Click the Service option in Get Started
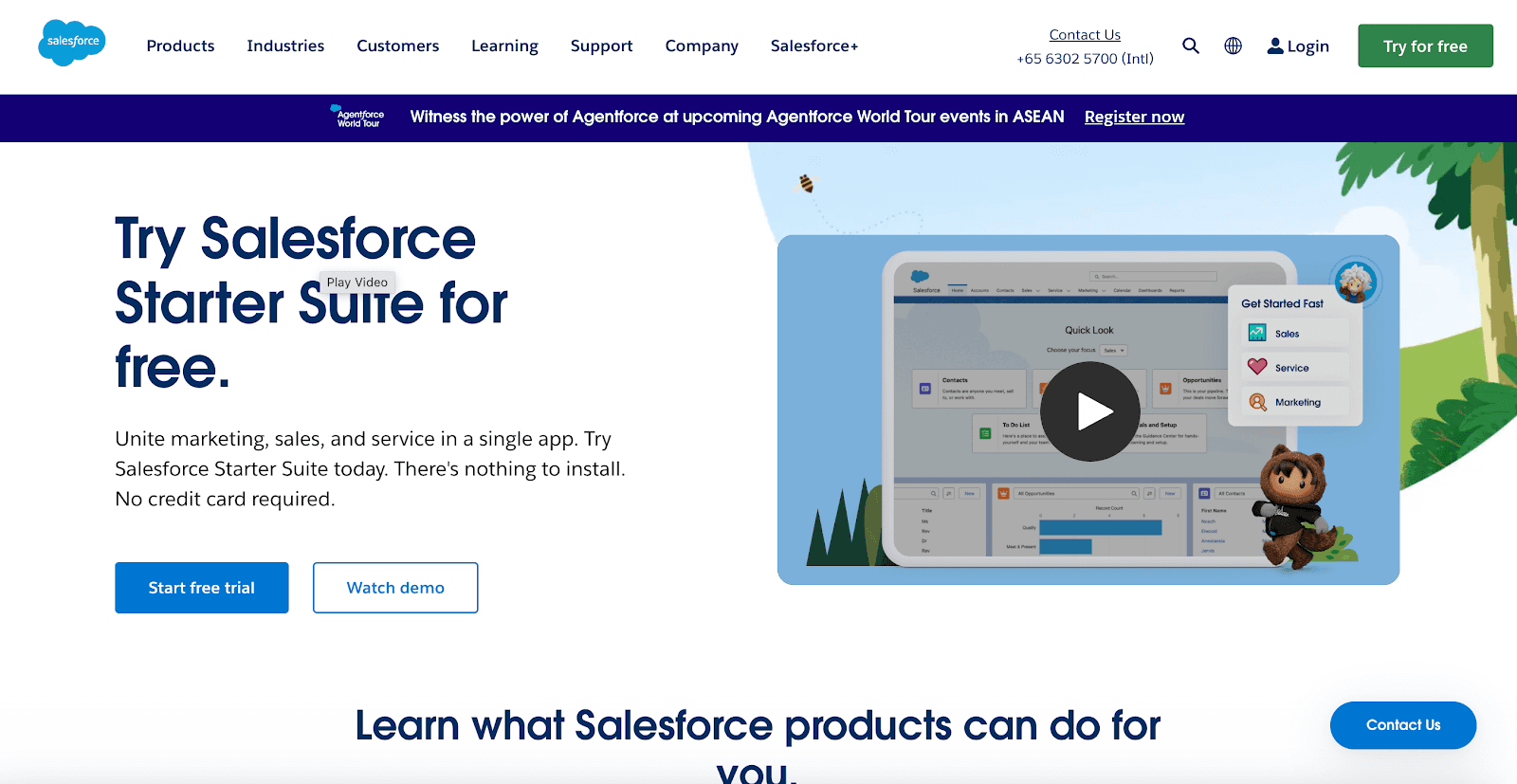The image size is (1517, 784). [x=1294, y=367]
